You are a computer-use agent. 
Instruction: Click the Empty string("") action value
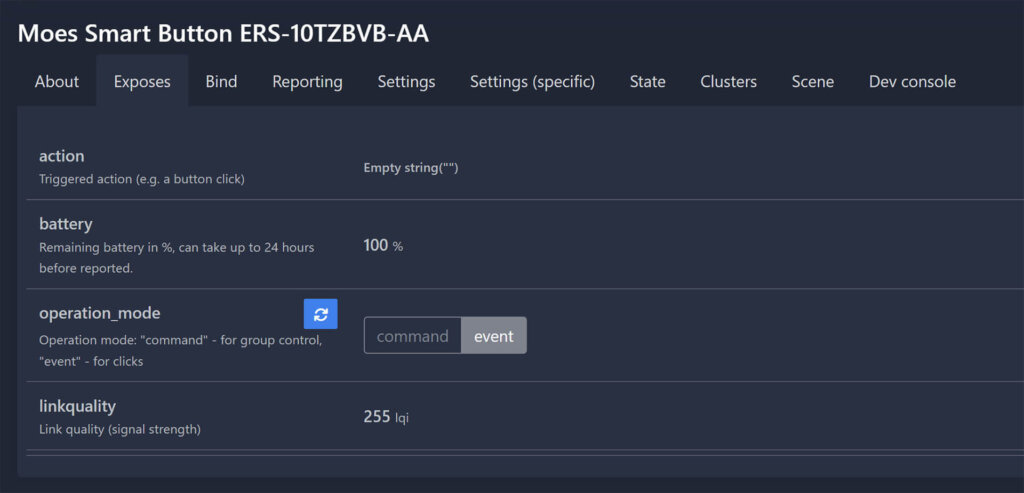click(411, 168)
